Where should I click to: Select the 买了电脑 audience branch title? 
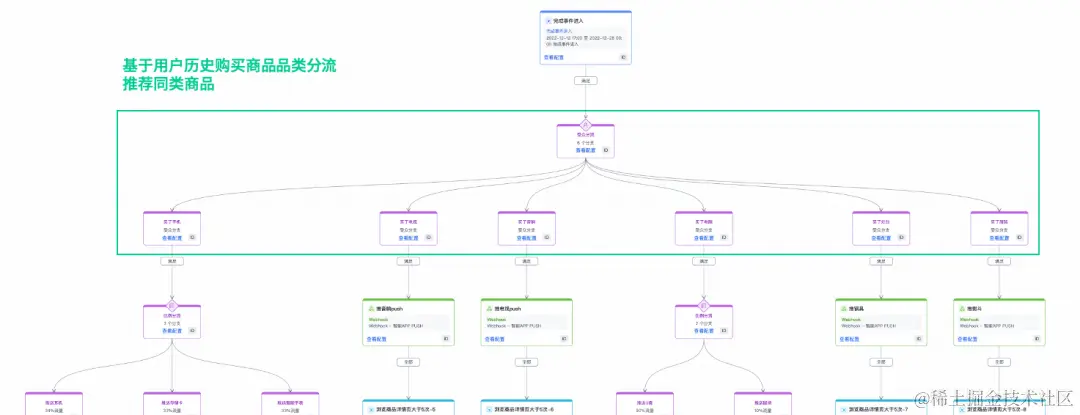(x=703, y=222)
